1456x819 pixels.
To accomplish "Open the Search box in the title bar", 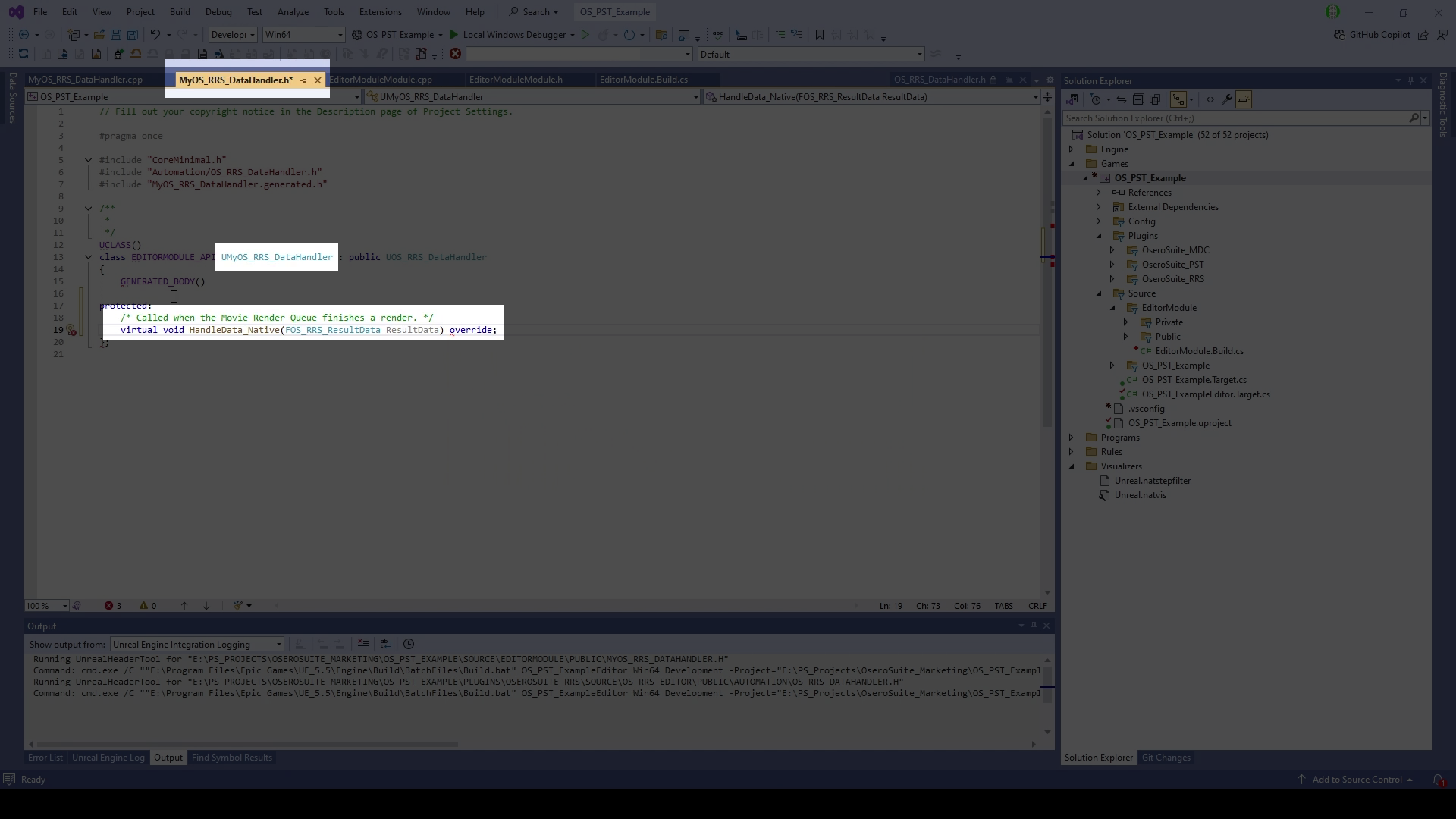I will 533,12.
